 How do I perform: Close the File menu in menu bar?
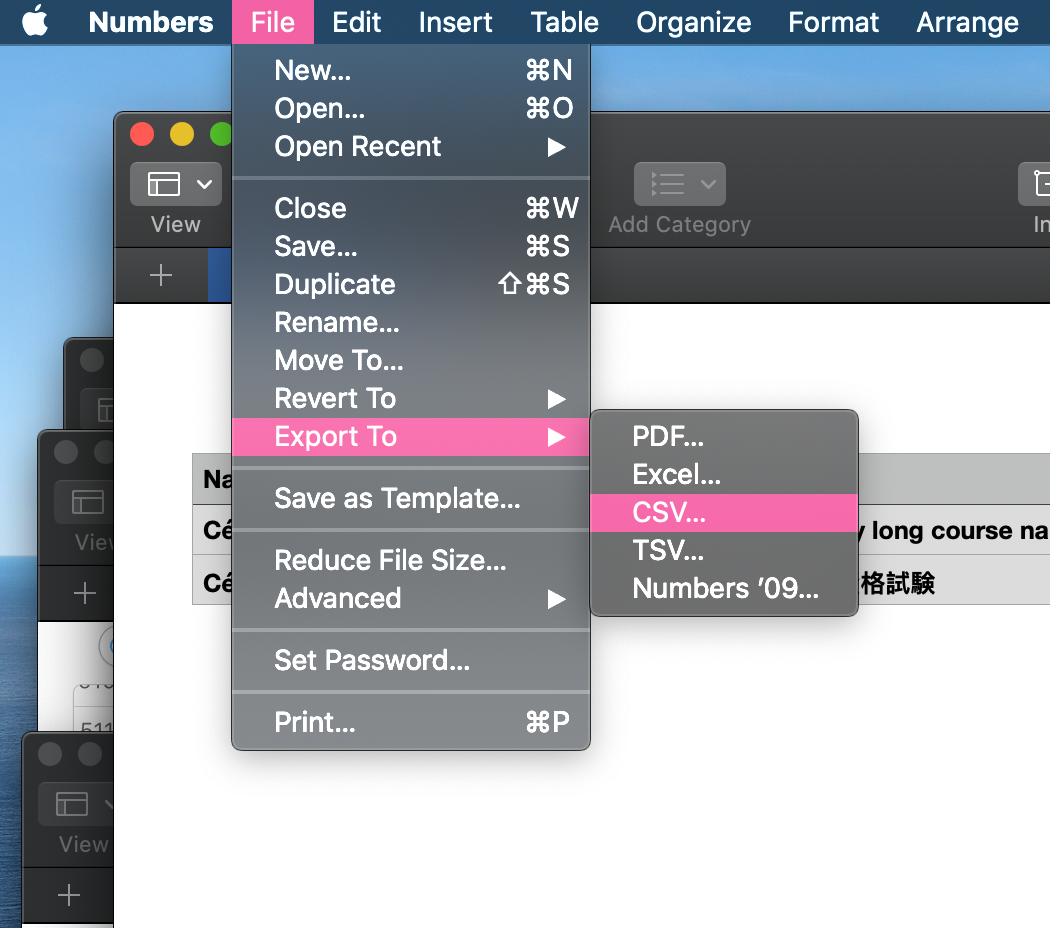point(273,22)
